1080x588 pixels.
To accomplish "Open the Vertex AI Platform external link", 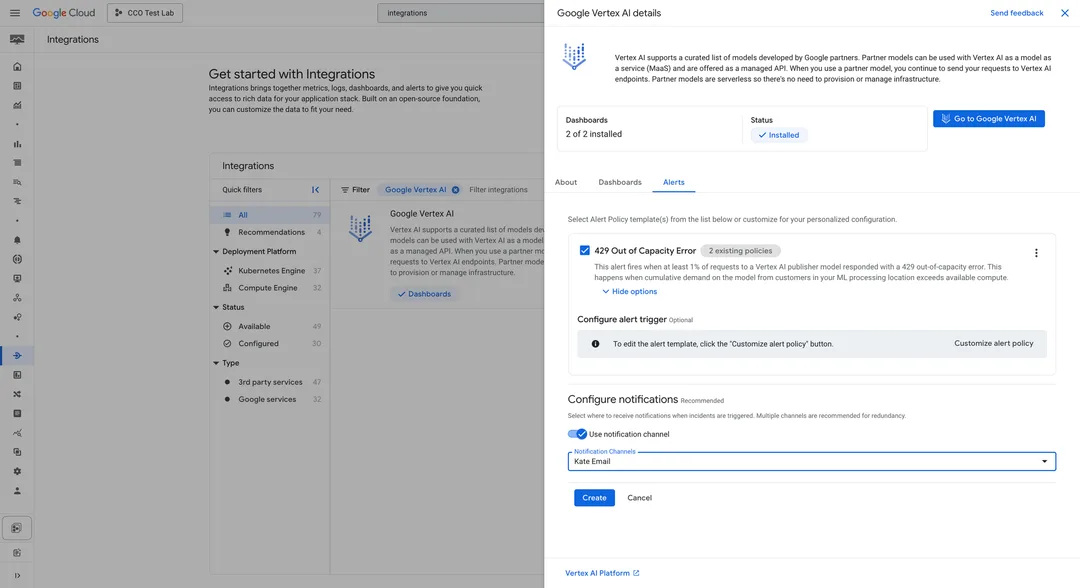I will tap(602, 574).
